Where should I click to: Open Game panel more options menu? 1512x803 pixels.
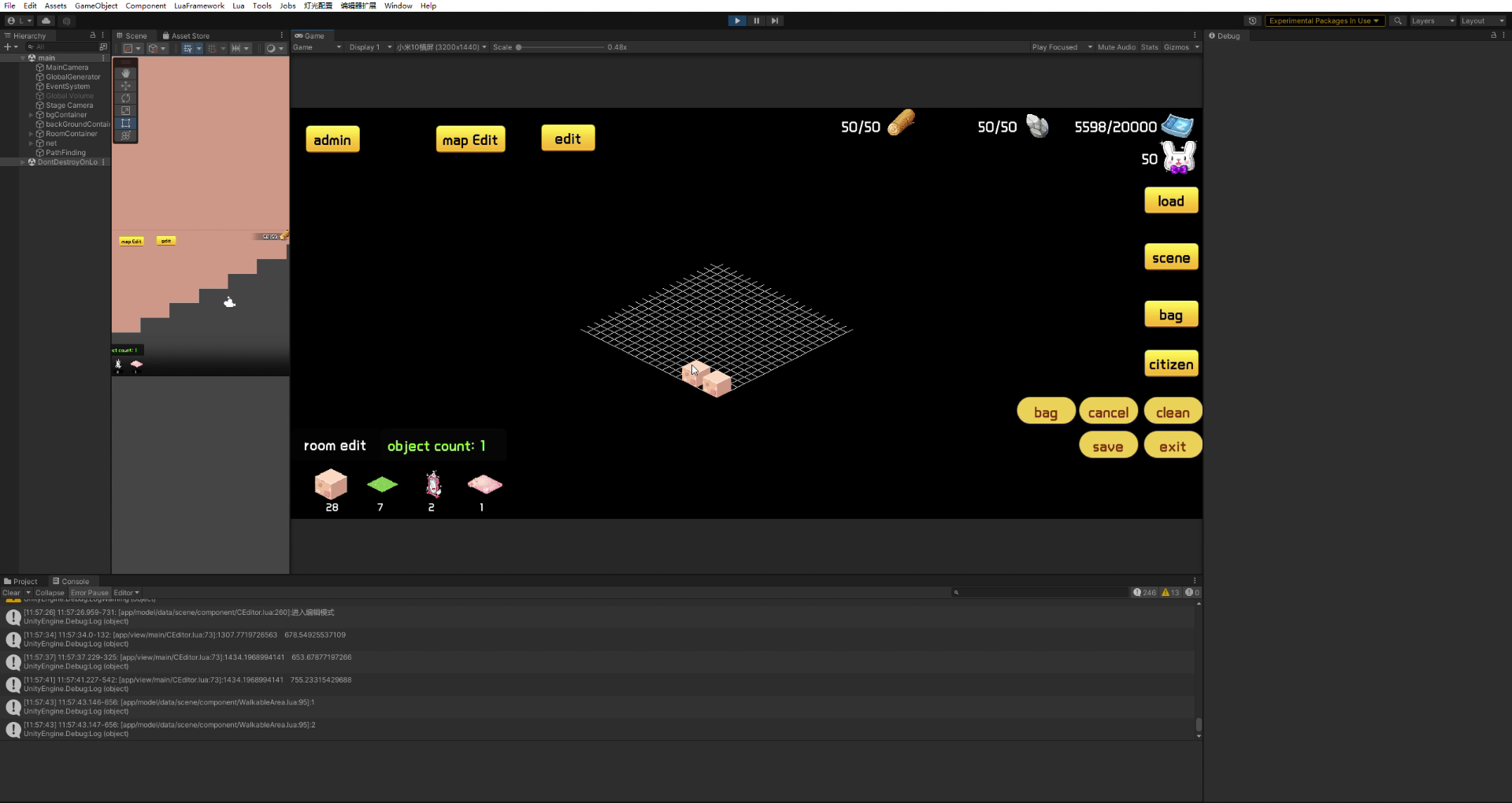tap(1195, 35)
